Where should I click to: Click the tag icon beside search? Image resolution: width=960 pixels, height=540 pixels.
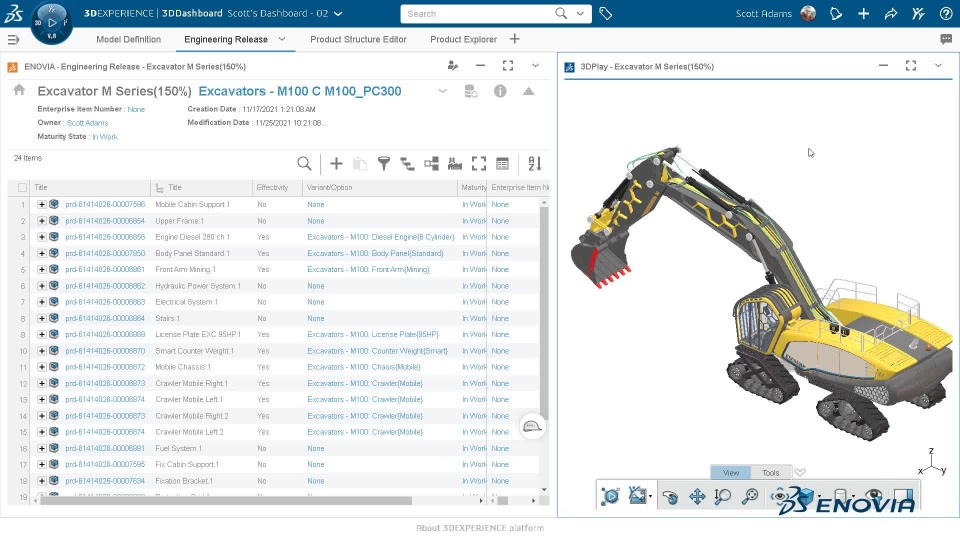coord(606,13)
